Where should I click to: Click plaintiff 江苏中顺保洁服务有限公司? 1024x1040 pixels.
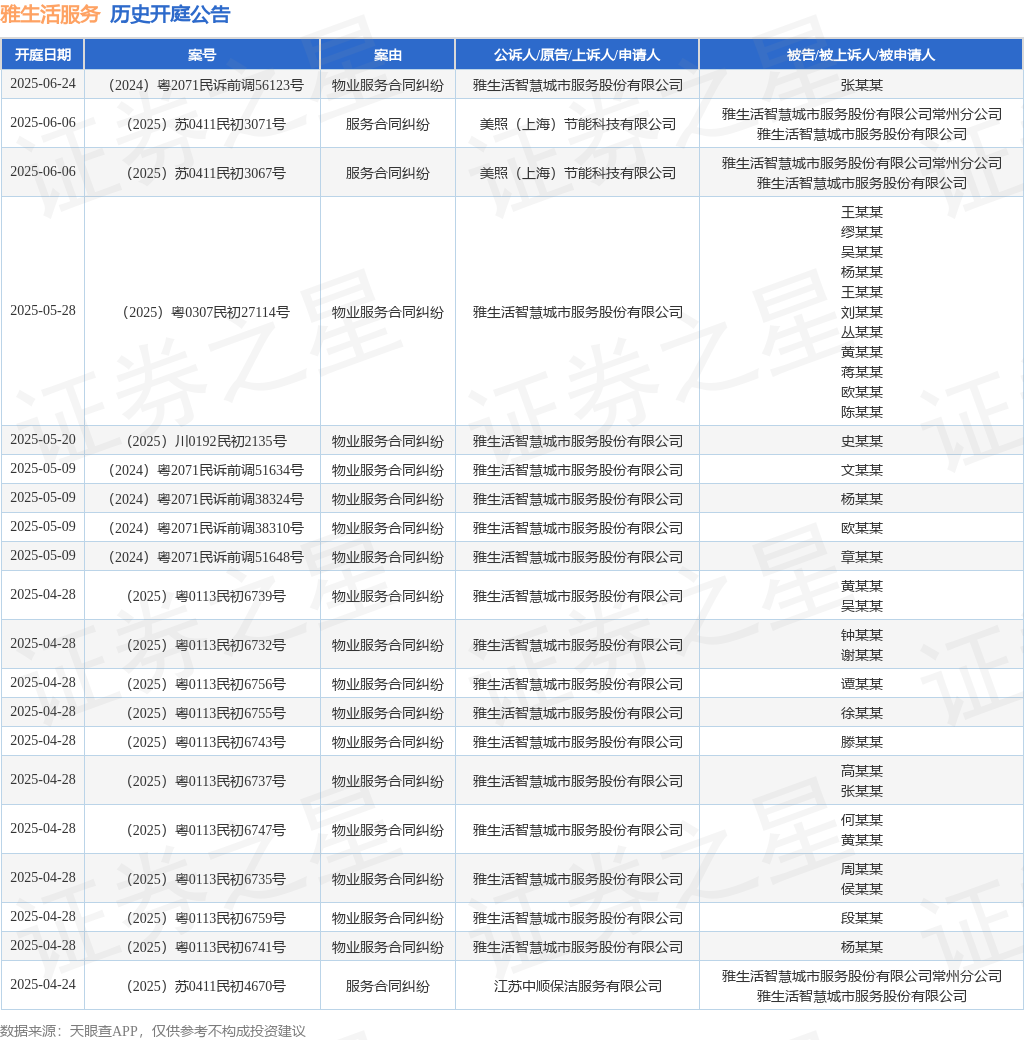(x=578, y=986)
